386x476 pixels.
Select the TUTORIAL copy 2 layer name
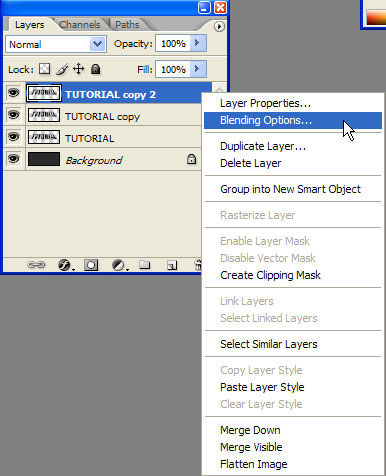click(x=110, y=95)
